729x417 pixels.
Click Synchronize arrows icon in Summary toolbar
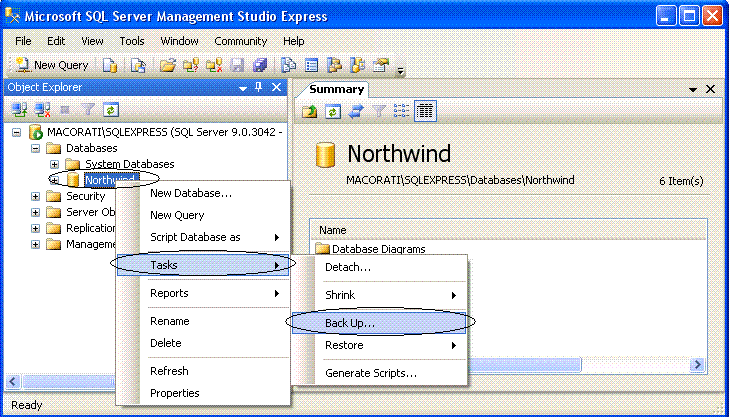pos(356,112)
